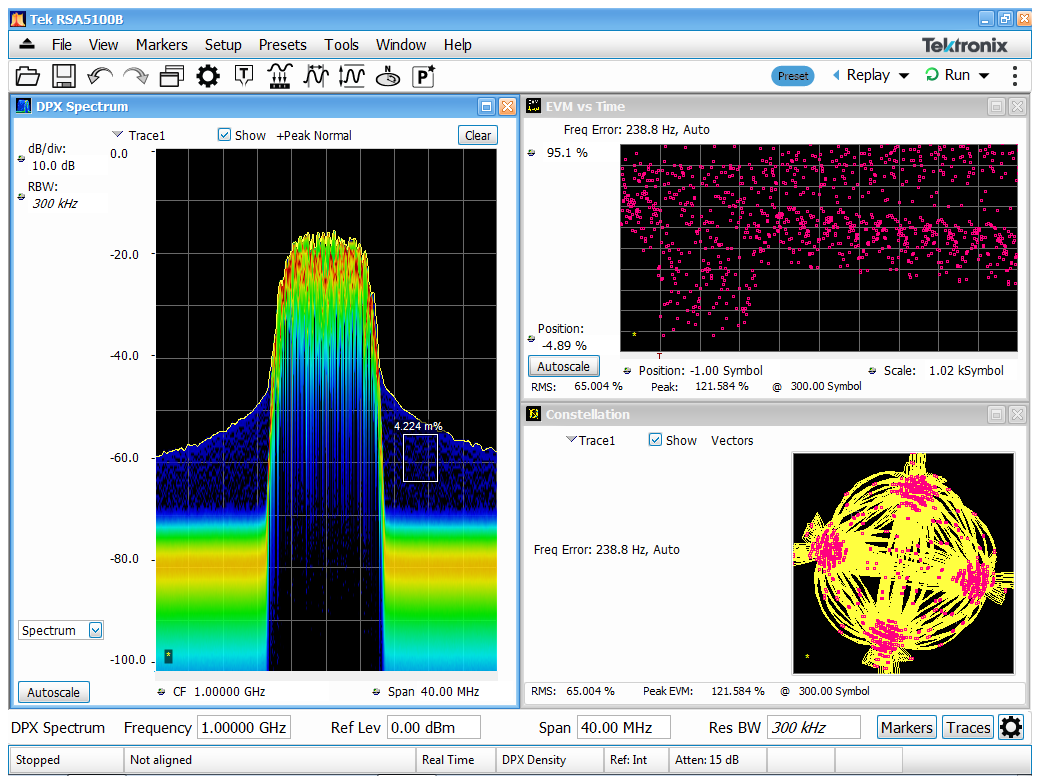The image size is (1040, 784).
Task: Open the Presets menu
Action: [282, 44]
